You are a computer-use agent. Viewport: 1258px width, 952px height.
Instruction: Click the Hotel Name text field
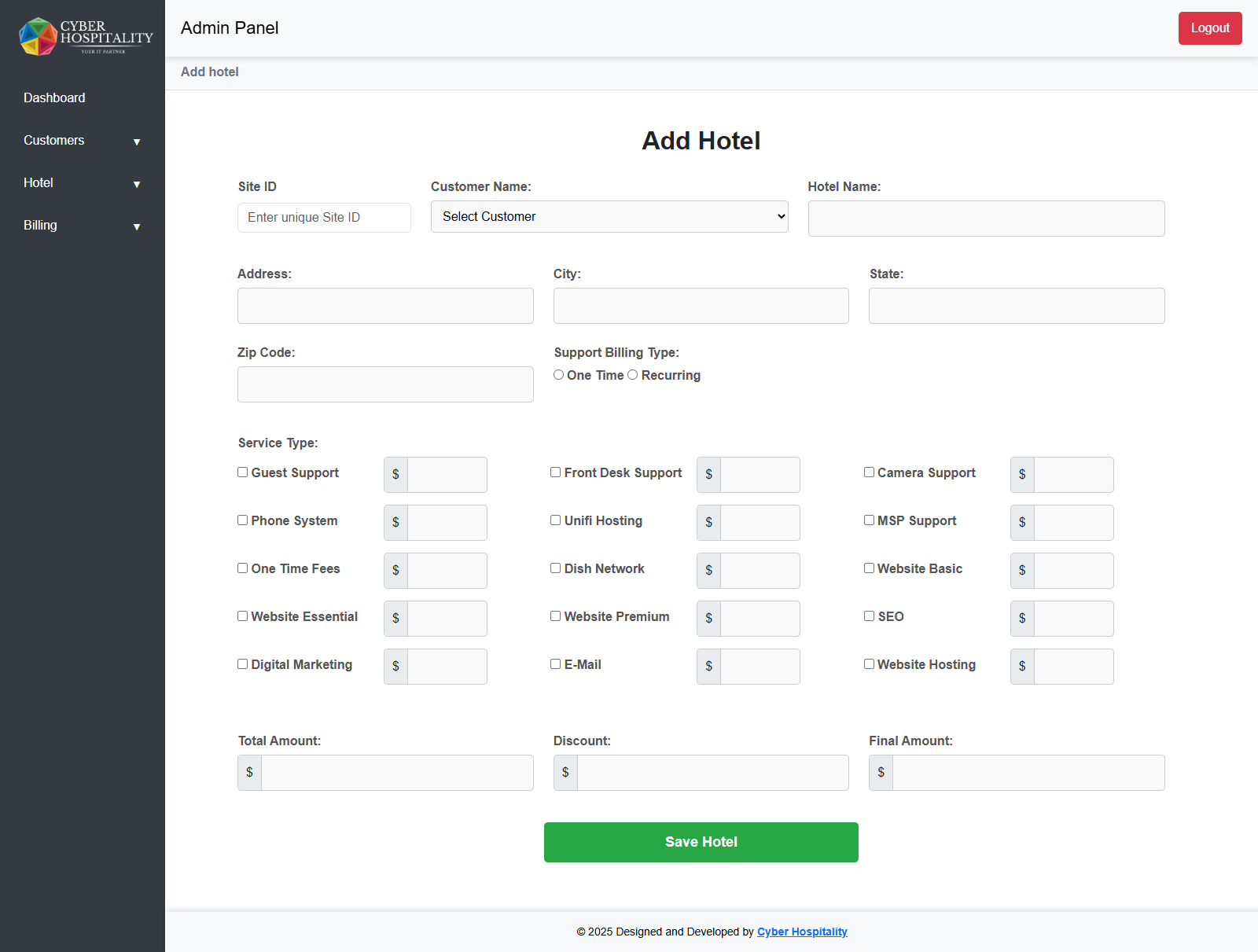pyautogui.click(x=986, y=219)
